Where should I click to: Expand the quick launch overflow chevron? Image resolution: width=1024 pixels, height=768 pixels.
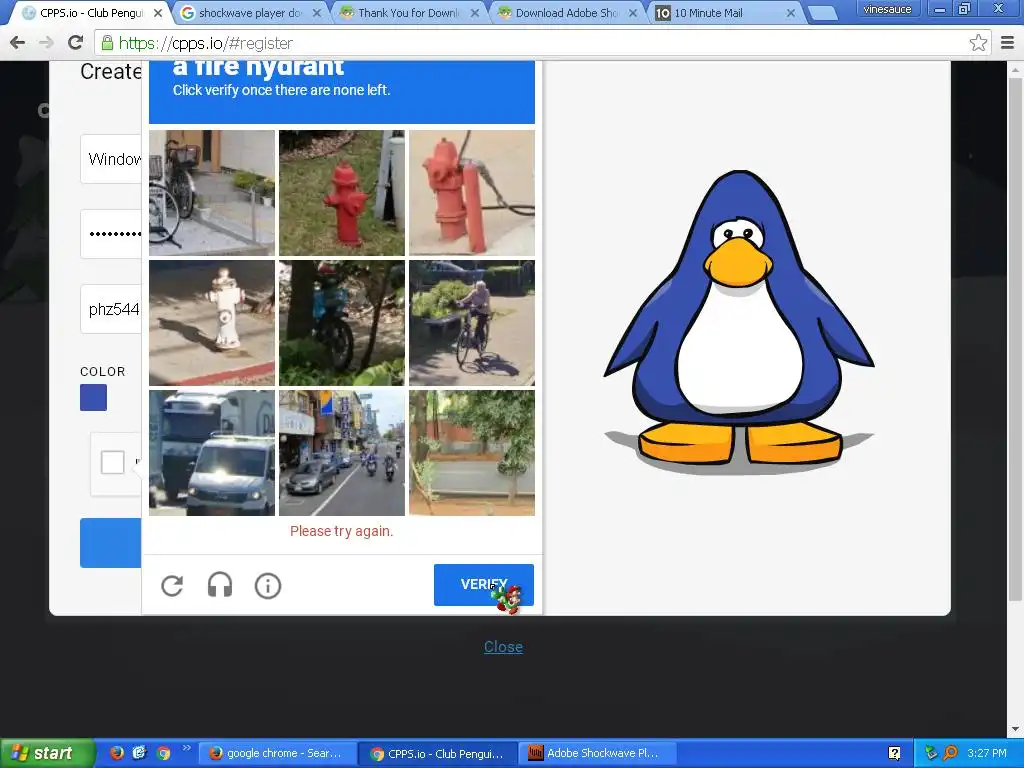pyautogui.click(x=186, y=748)
